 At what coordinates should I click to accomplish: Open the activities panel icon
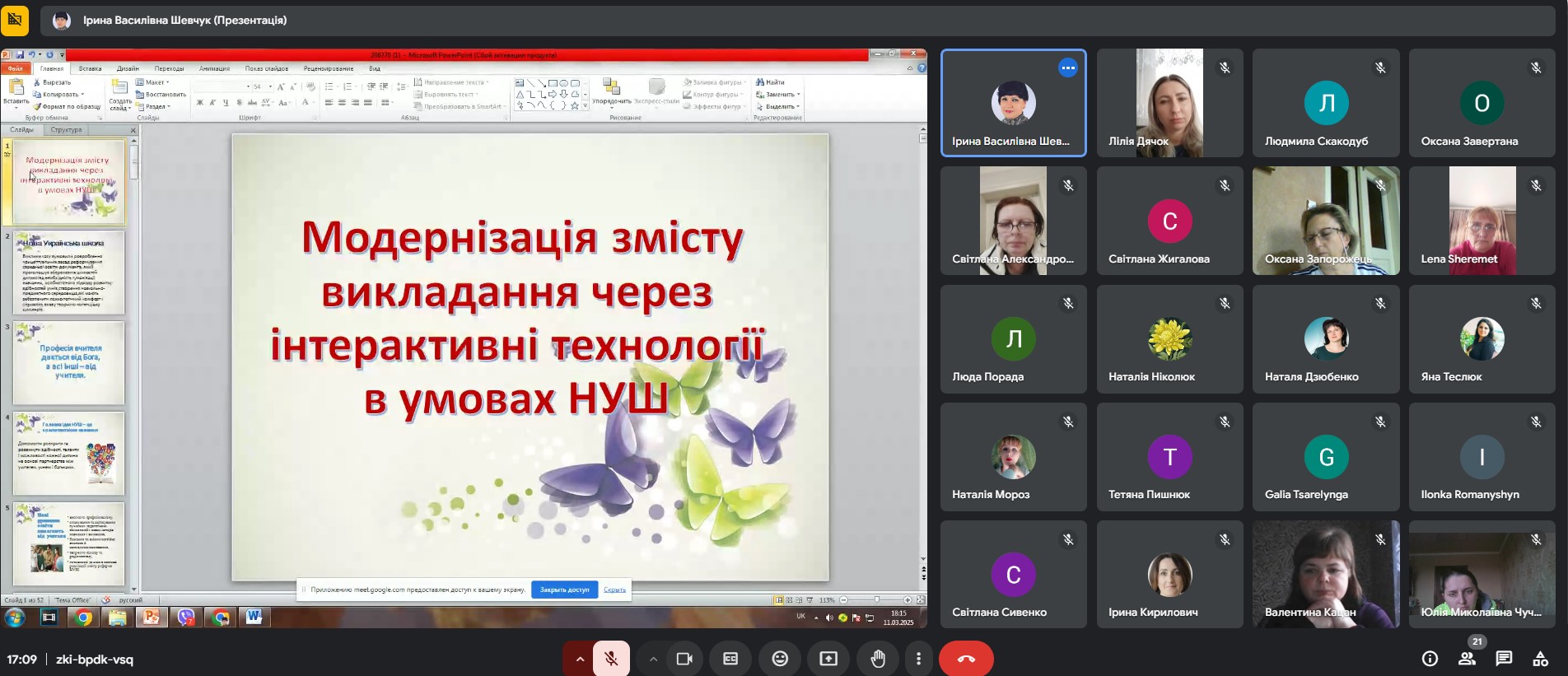(x=1540, y=659)
